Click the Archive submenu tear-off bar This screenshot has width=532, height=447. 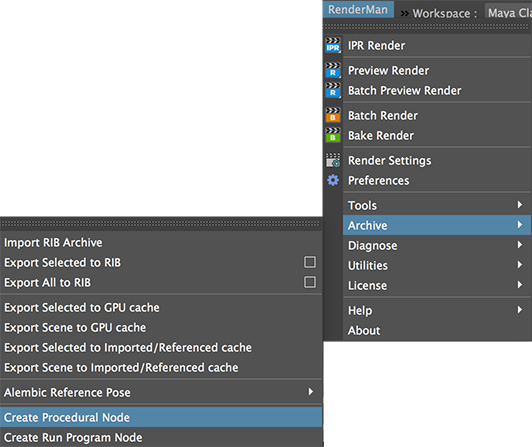pyautogui.click(x=160, y=224)
